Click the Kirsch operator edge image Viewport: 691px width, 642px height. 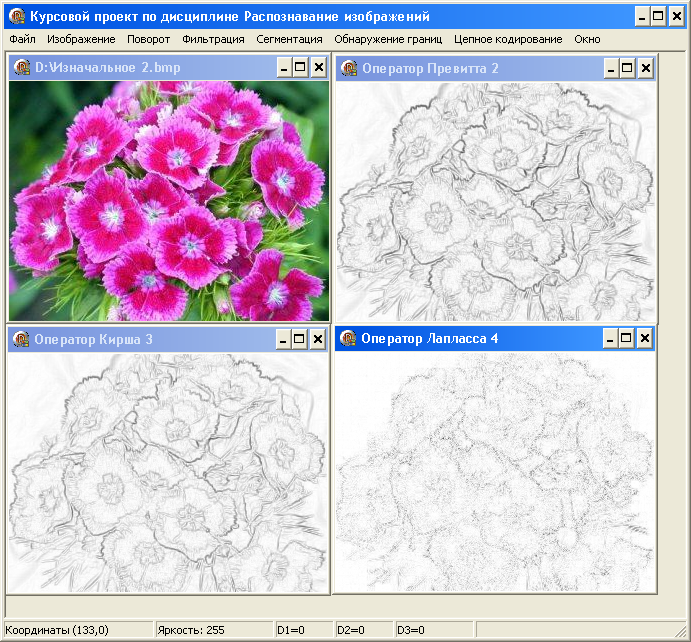tap(168, 473)
